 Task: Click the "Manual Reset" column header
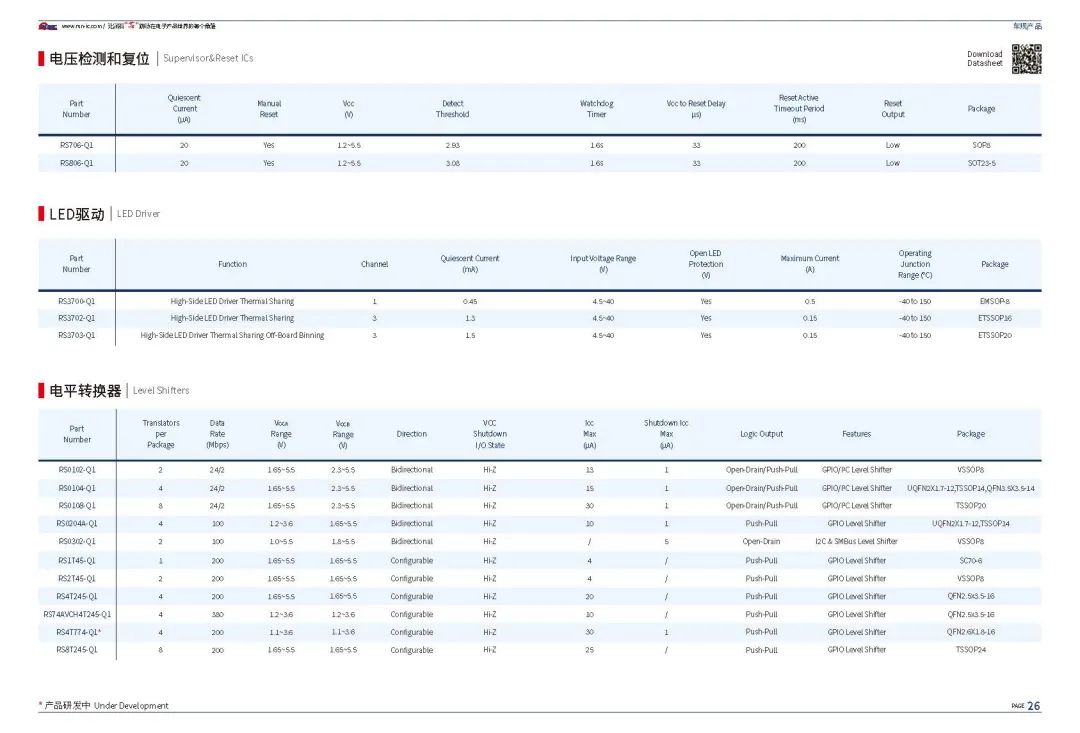pos(269,109)
